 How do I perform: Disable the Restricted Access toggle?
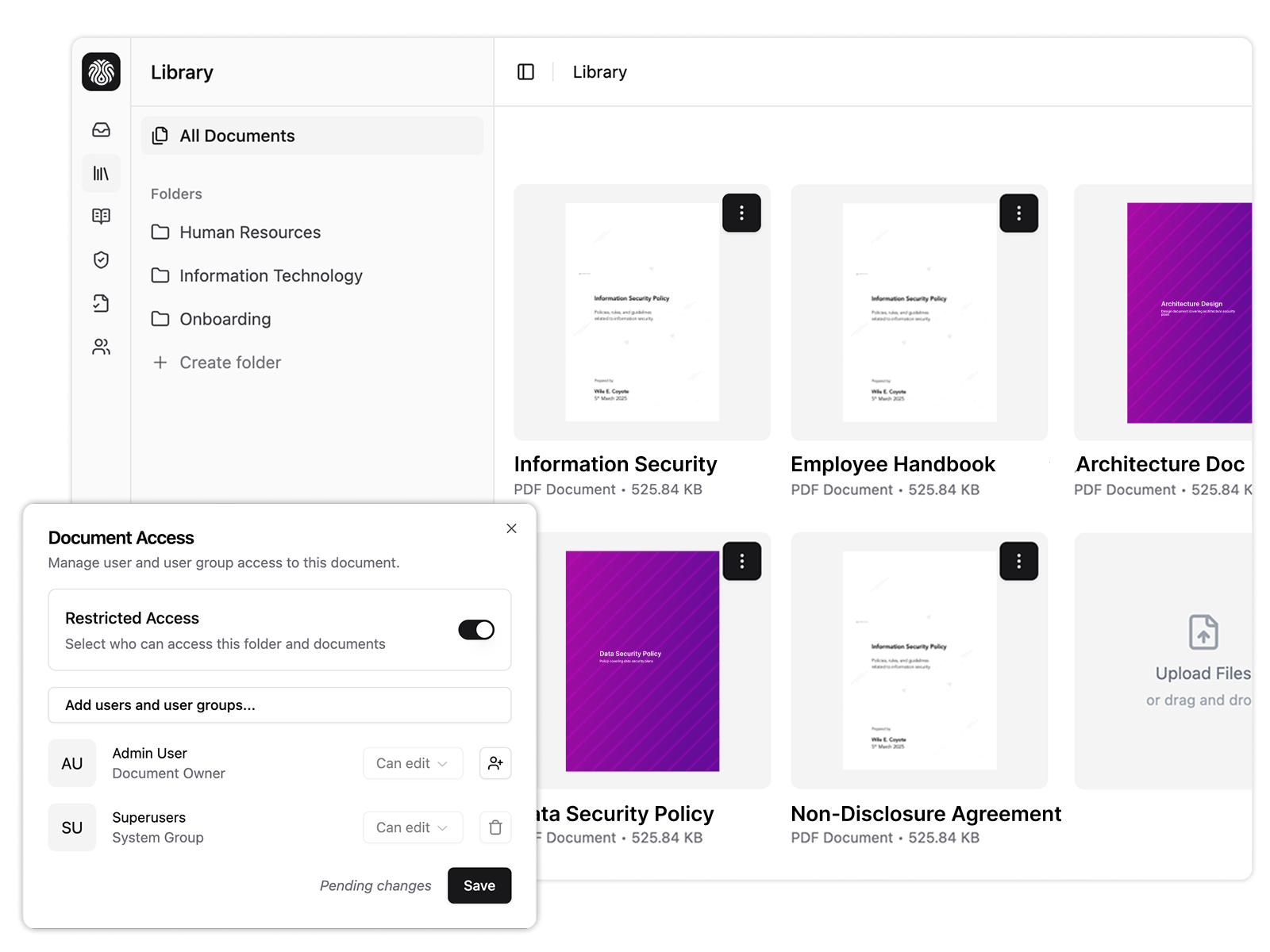click(x=475, y=630)
